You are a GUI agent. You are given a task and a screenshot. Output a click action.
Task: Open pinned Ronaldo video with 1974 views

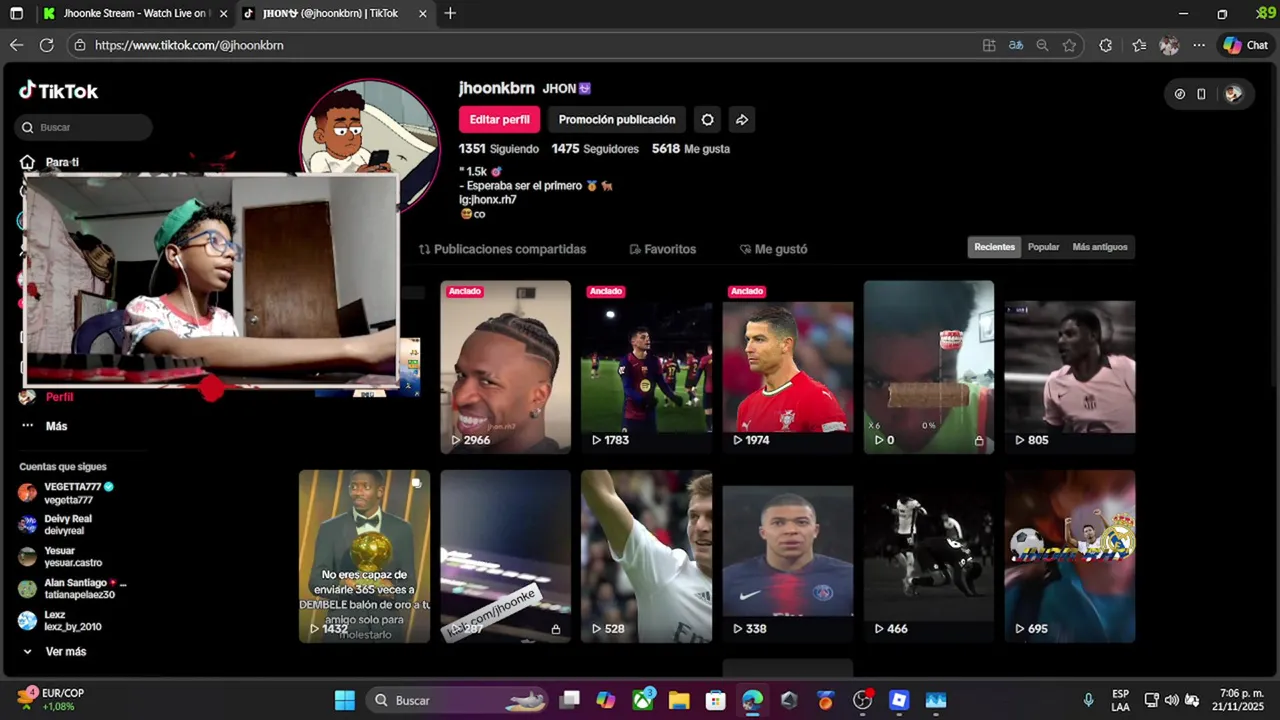(788, 366)
